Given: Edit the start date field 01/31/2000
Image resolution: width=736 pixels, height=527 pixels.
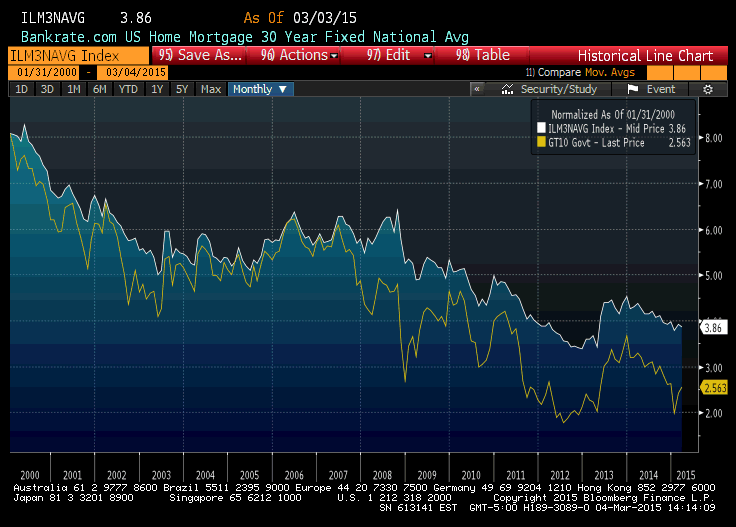Looking at the screenshot, I should pyautogui.click(x=44, y=72).
